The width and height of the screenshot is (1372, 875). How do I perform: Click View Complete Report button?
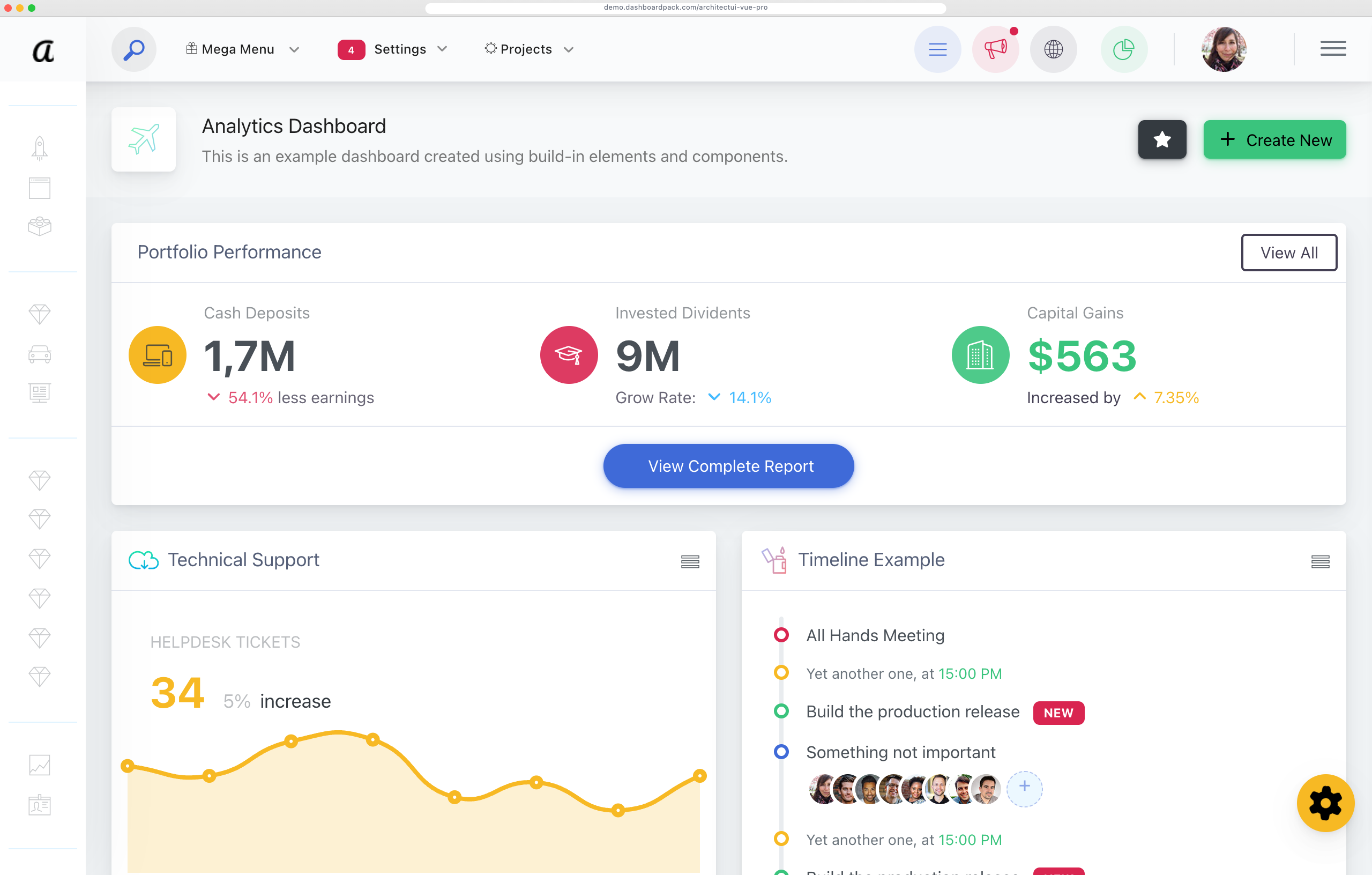(x=728, y=466)
